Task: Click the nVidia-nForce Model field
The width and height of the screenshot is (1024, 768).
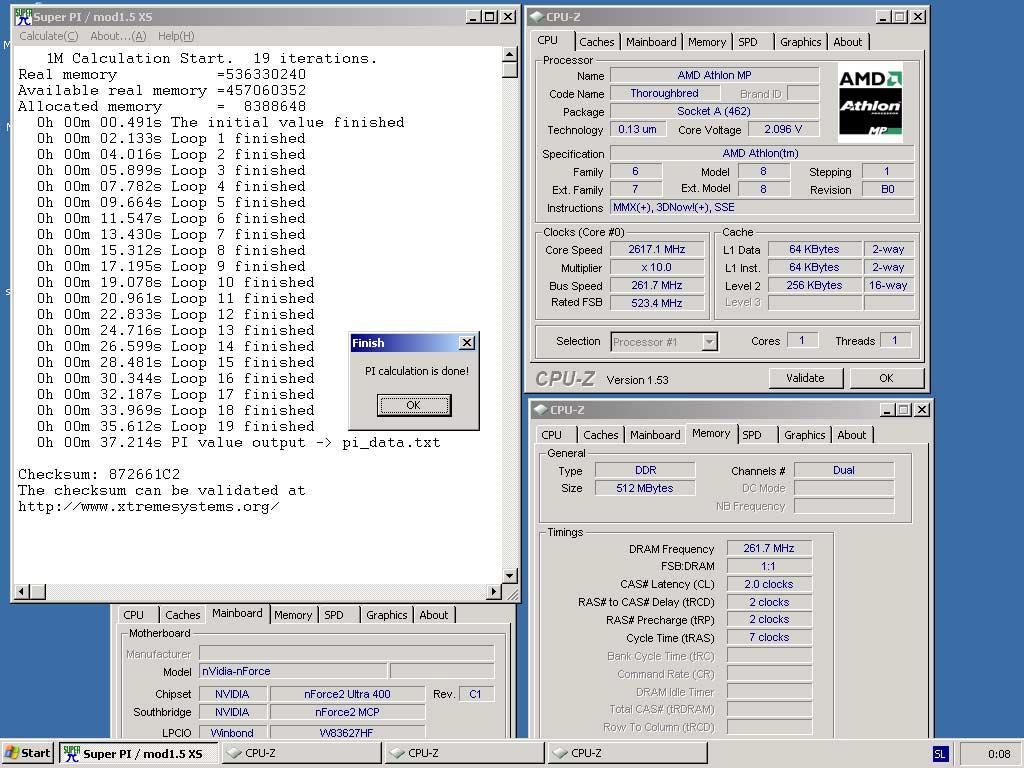Action: point(293,671)
